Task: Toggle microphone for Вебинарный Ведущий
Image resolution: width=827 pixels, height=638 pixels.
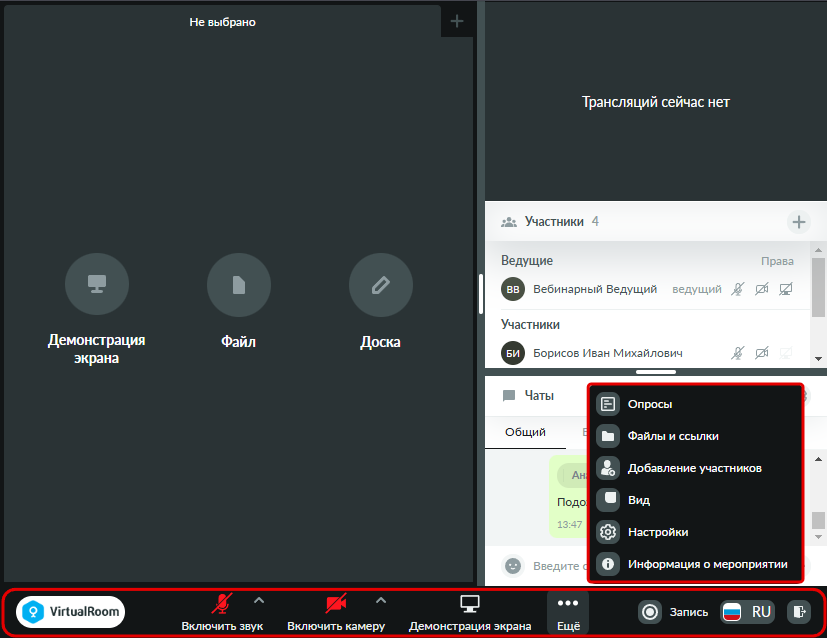Action: click(x=738, y=289)
